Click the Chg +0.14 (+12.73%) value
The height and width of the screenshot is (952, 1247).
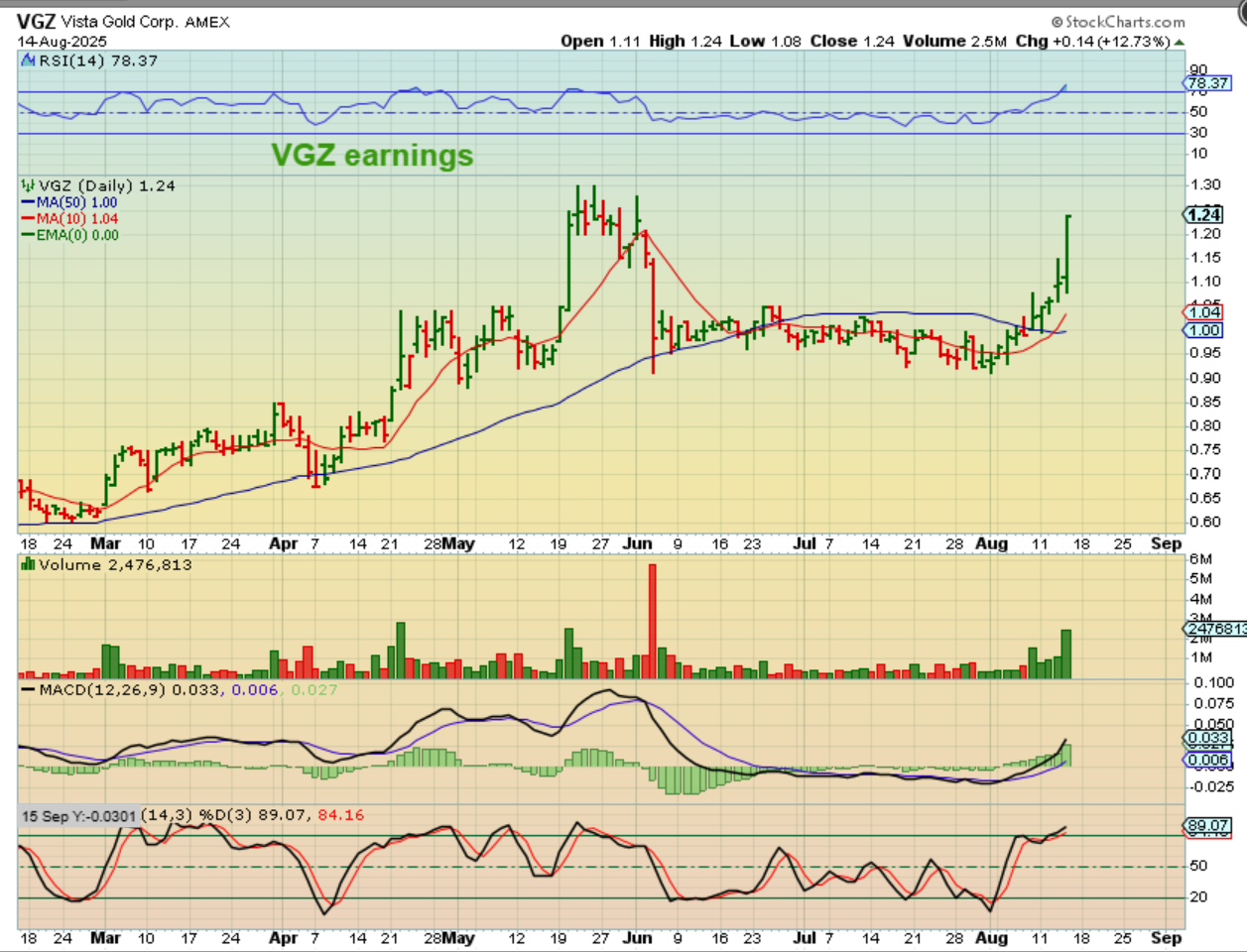coord(1093,41)
